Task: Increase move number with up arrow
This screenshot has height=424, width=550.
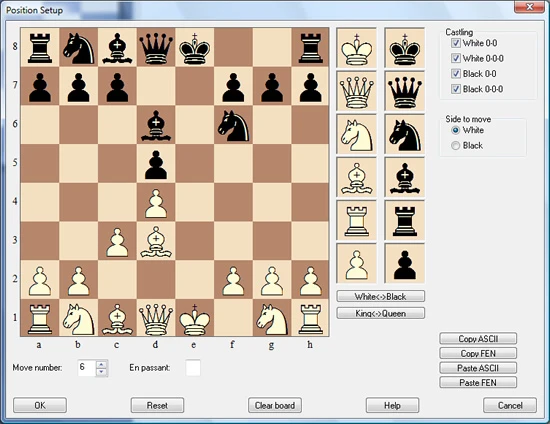Action: [x=101, y=364]
